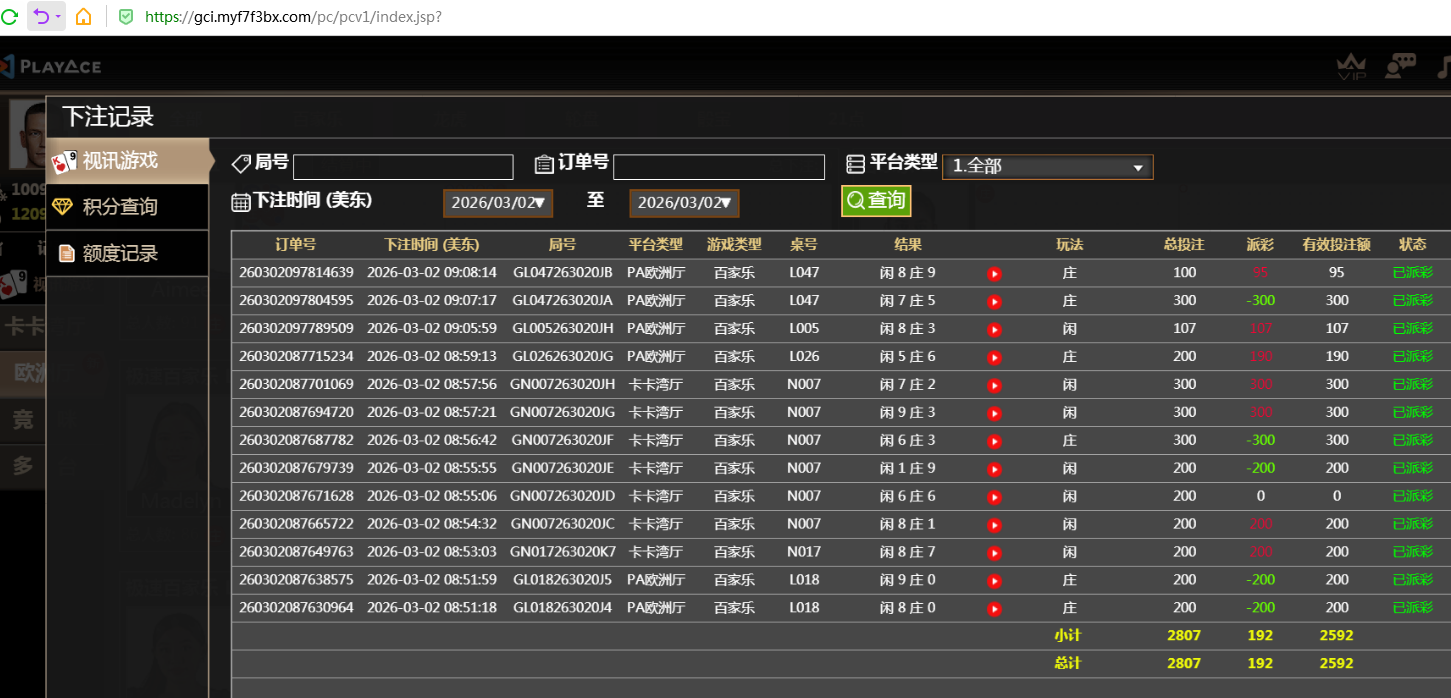
Task: Click the music note icon top right
Action: click(x=1444, y=66)
